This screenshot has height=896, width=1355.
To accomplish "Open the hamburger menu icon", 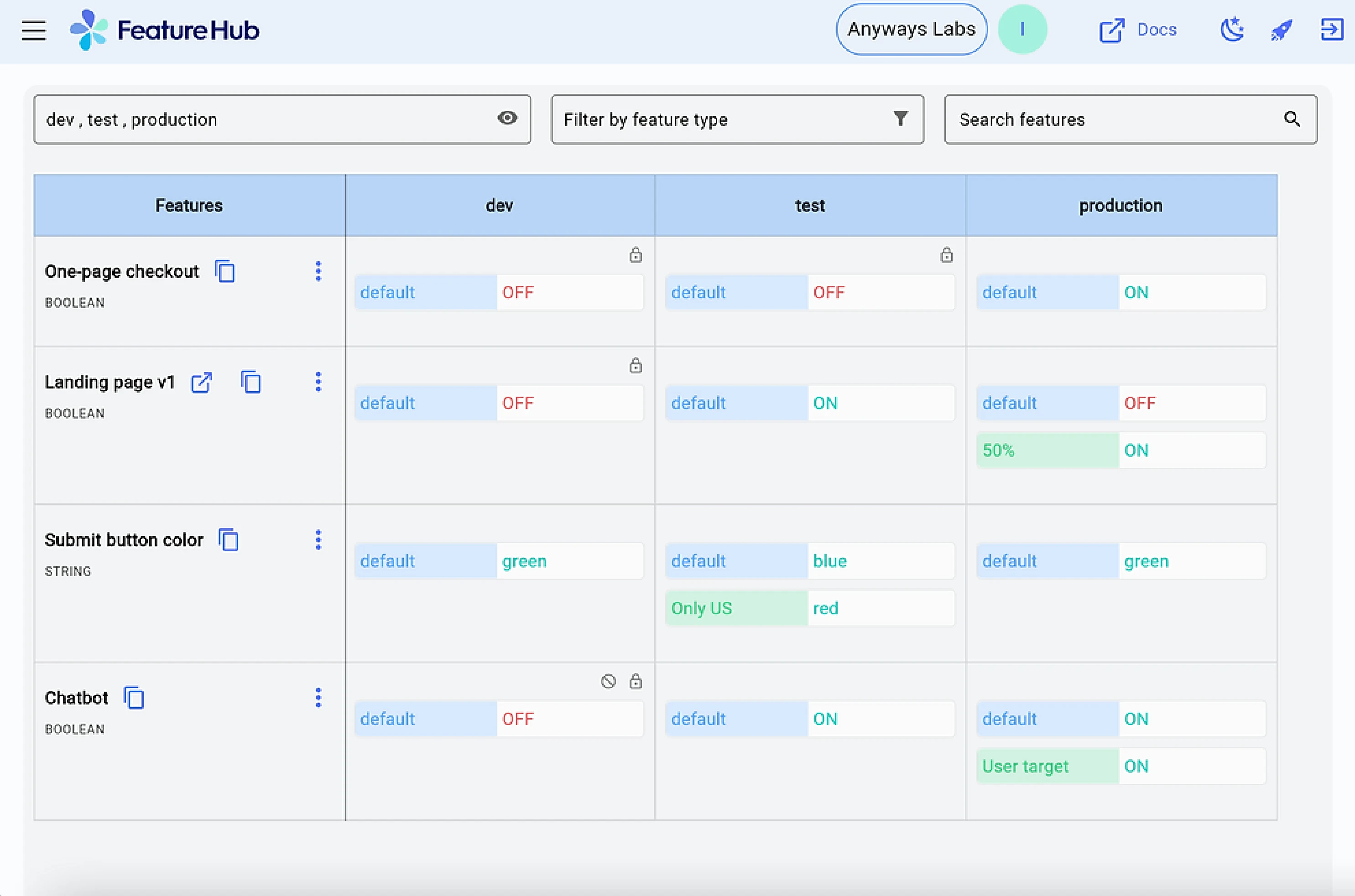I will 33,30.
